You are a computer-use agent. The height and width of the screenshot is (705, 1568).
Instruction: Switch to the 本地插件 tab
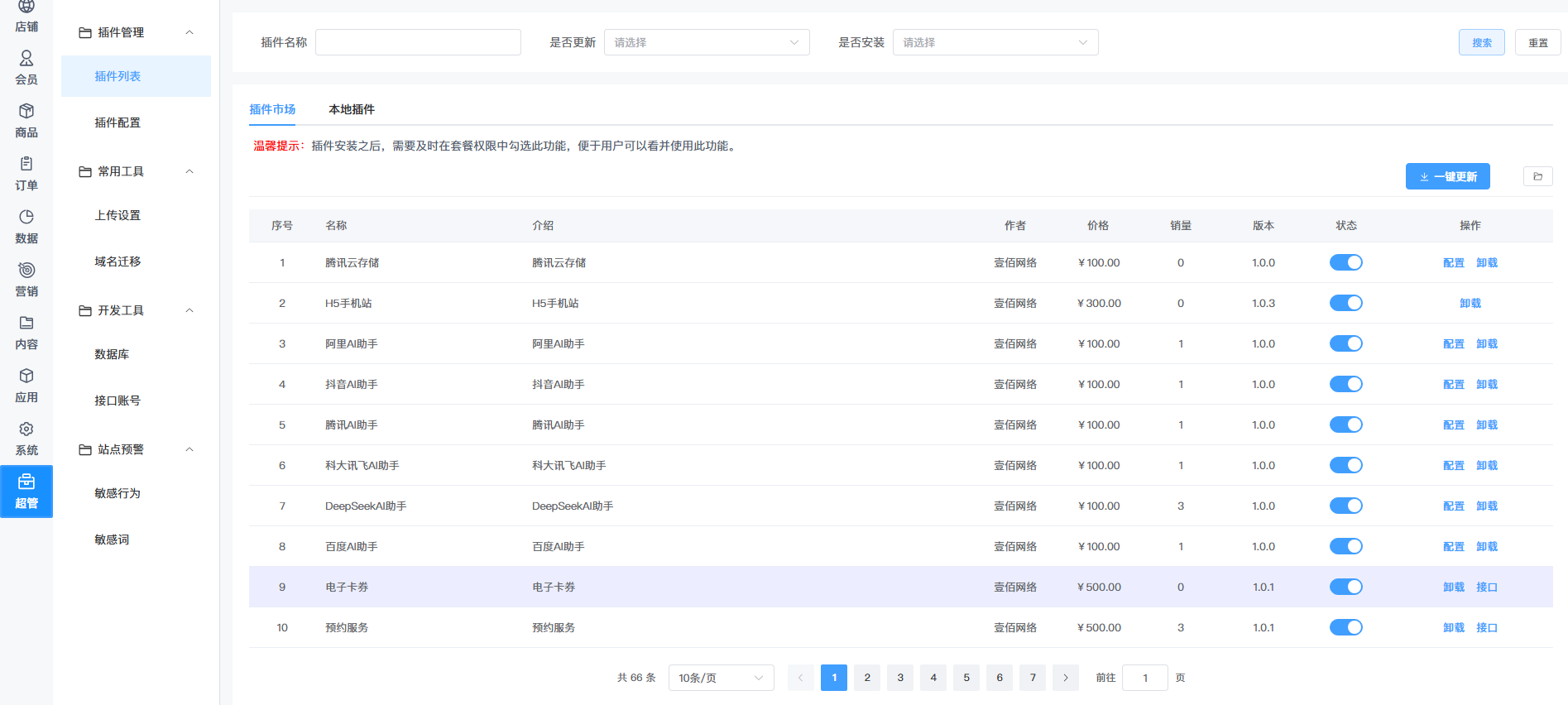352,109
